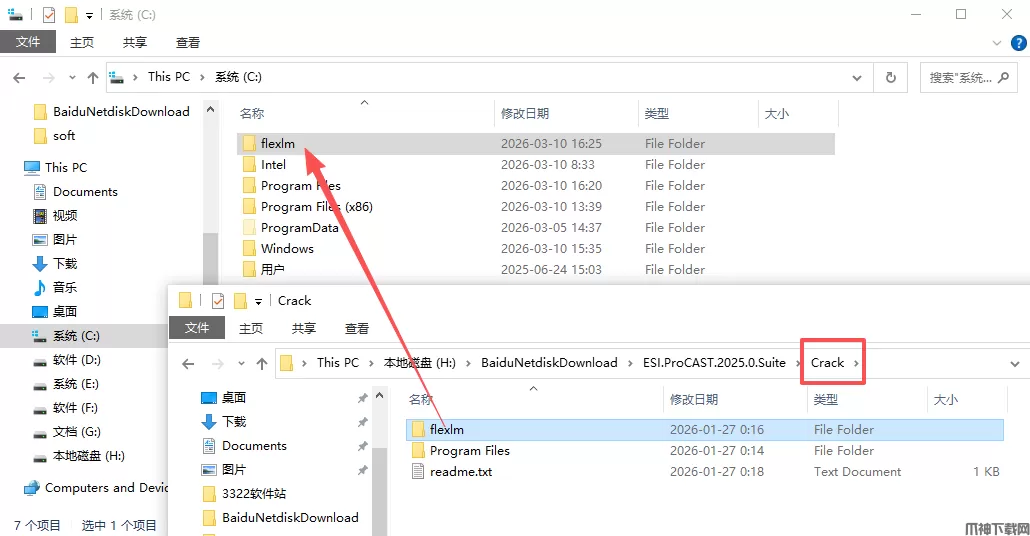Click properties checkmark icon in 系统 (C:) title bar

(49, 14)
